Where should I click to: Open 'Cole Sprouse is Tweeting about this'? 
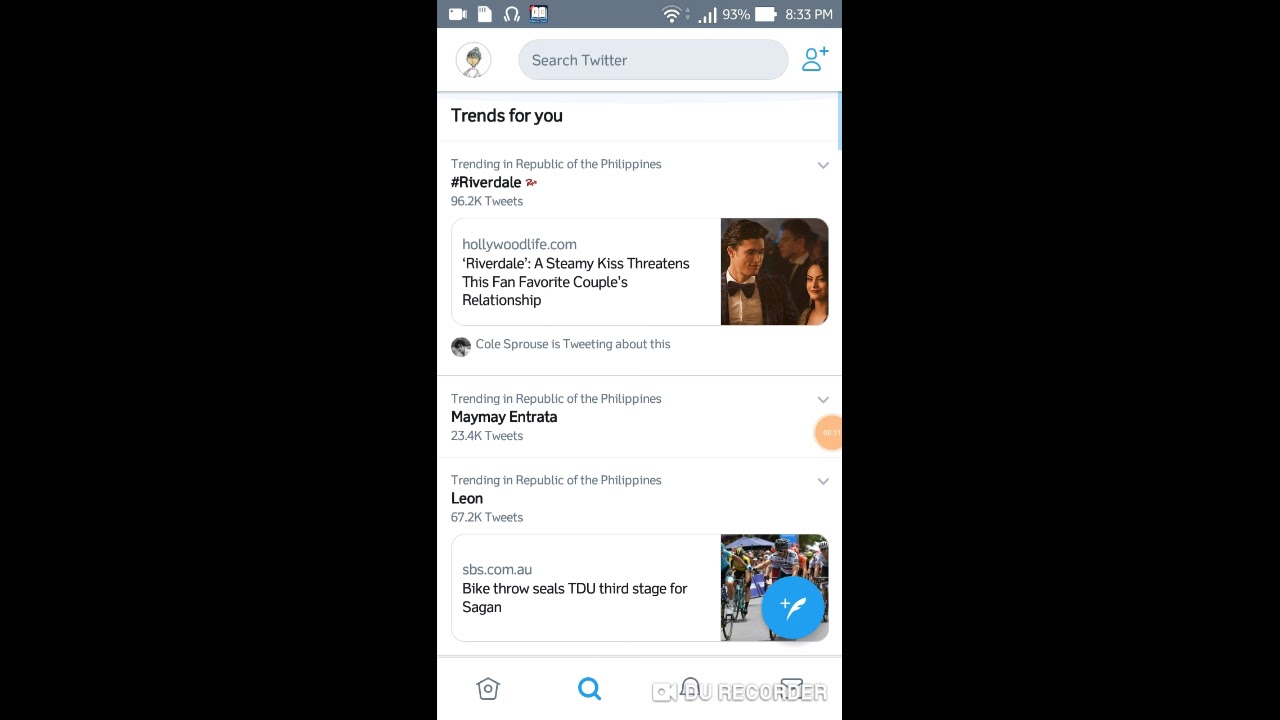click(x=573, y=344)
